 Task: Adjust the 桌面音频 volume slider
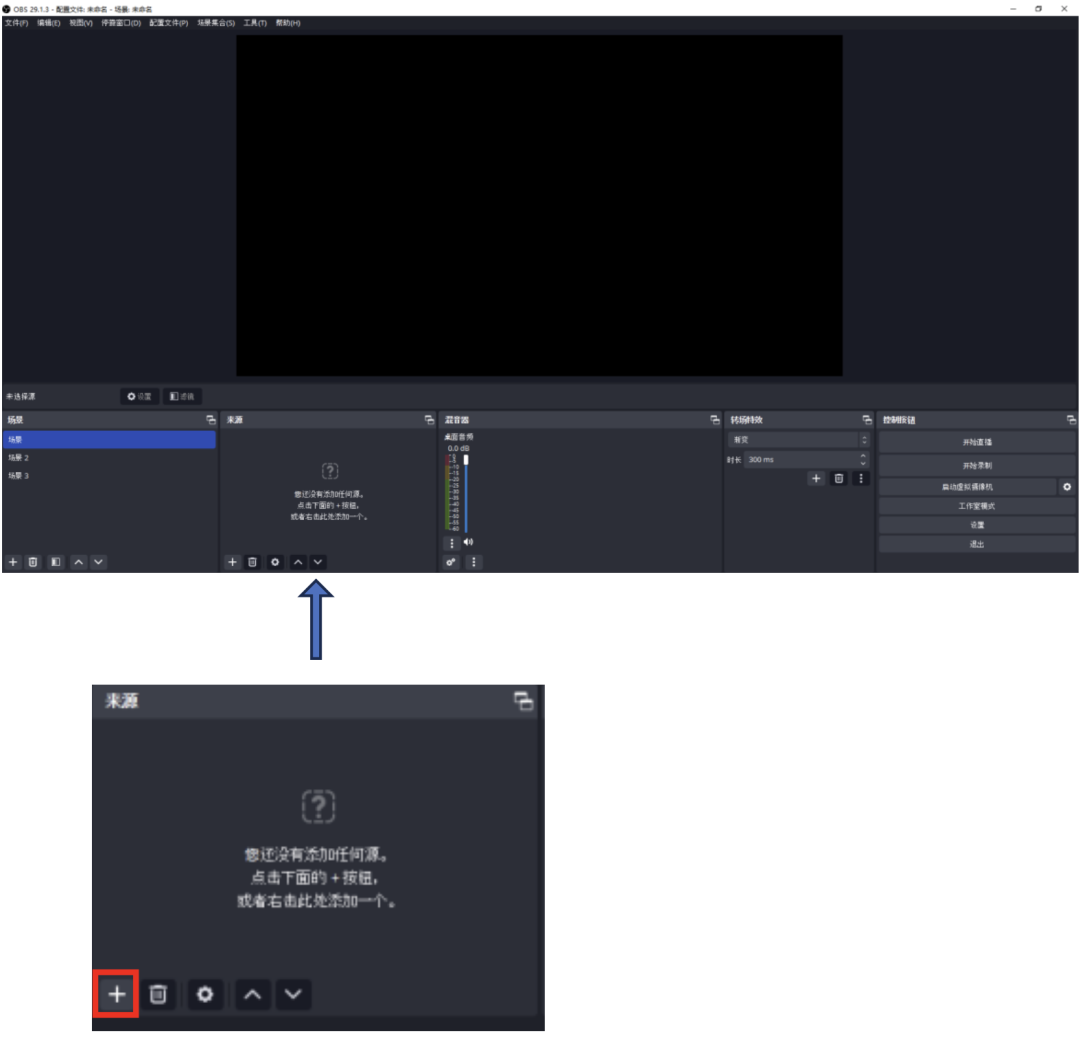click(x=466, y=493)
